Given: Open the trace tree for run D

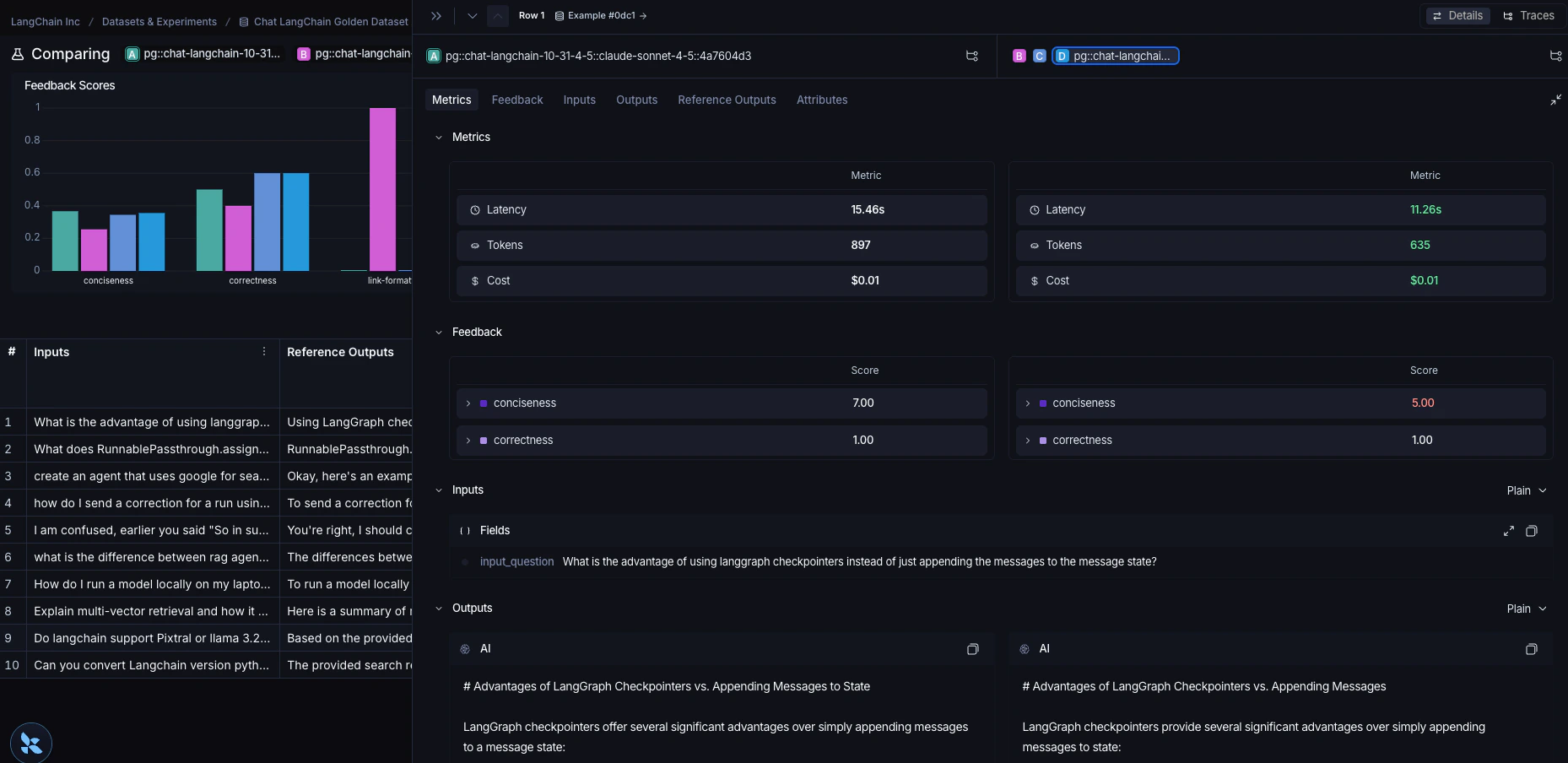Looking at the screenshot, I should (1555, 57).
